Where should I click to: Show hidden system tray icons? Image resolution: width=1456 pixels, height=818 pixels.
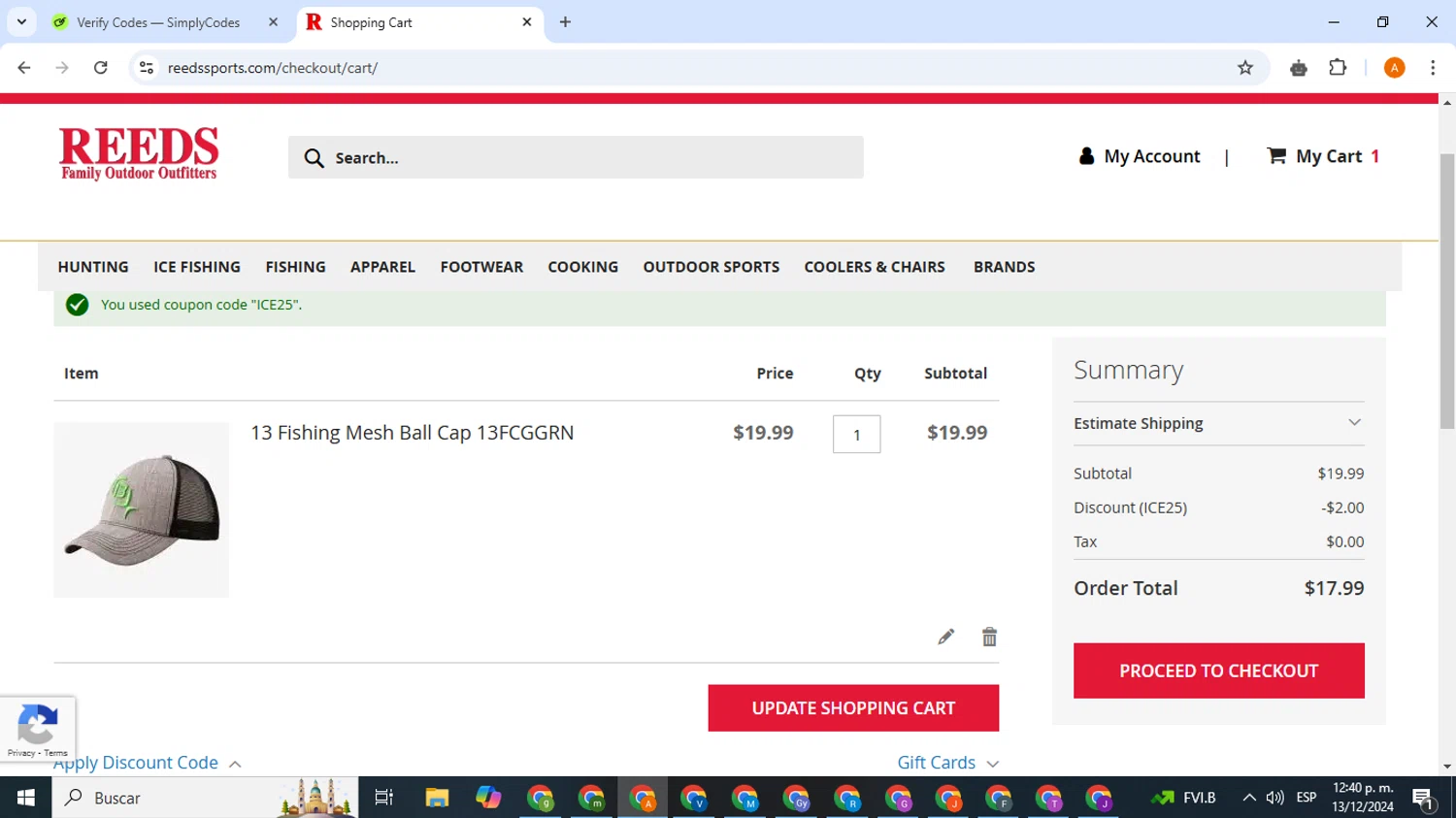click(1249, 798)
